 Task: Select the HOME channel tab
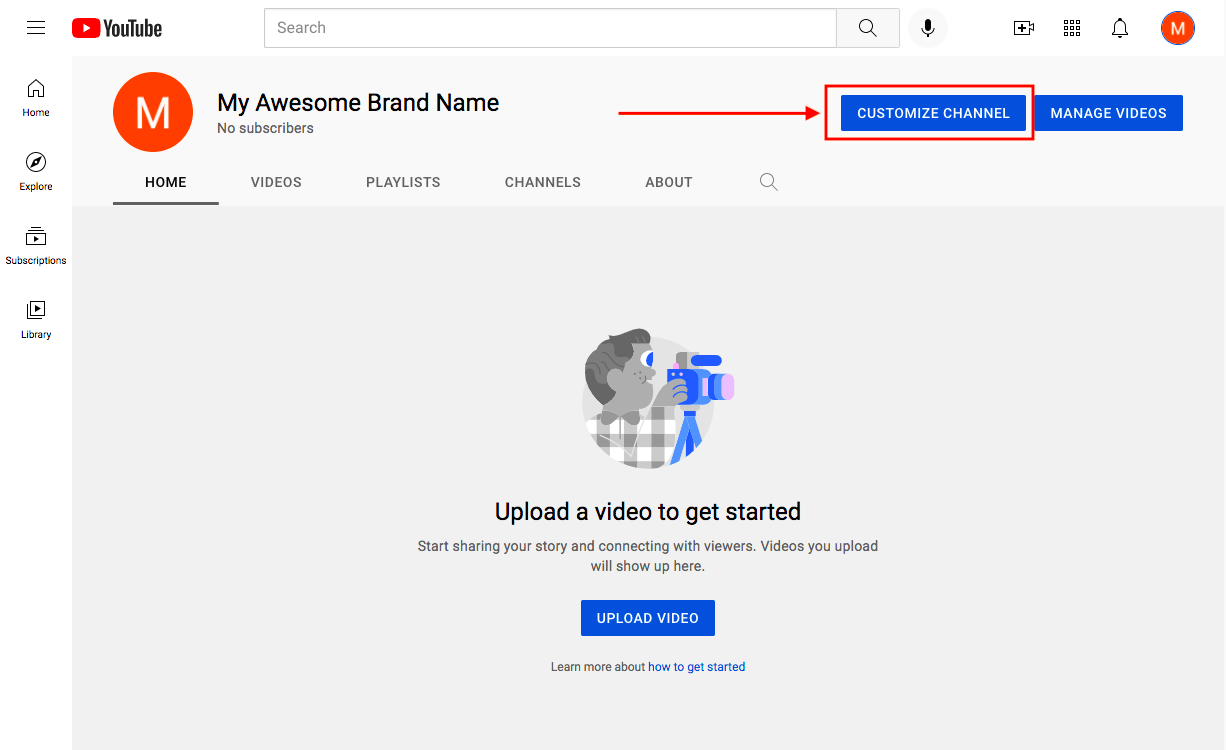coord(166,182)
